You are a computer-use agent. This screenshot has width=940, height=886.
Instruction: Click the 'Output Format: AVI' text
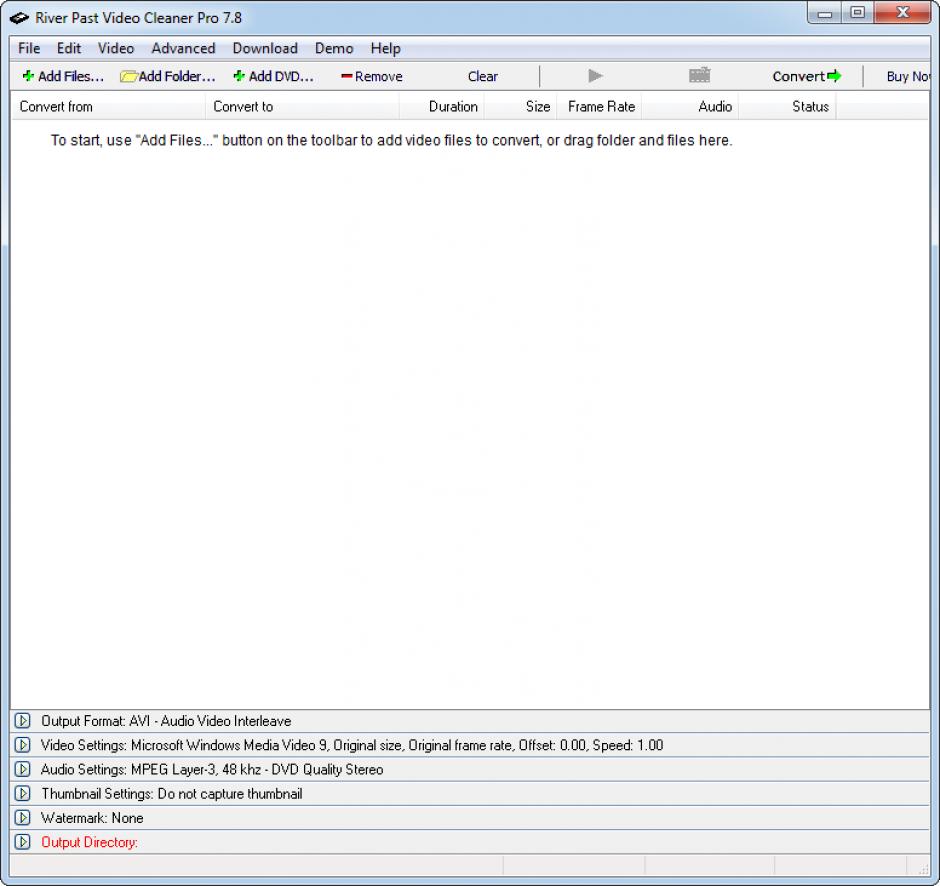[166, 721]
